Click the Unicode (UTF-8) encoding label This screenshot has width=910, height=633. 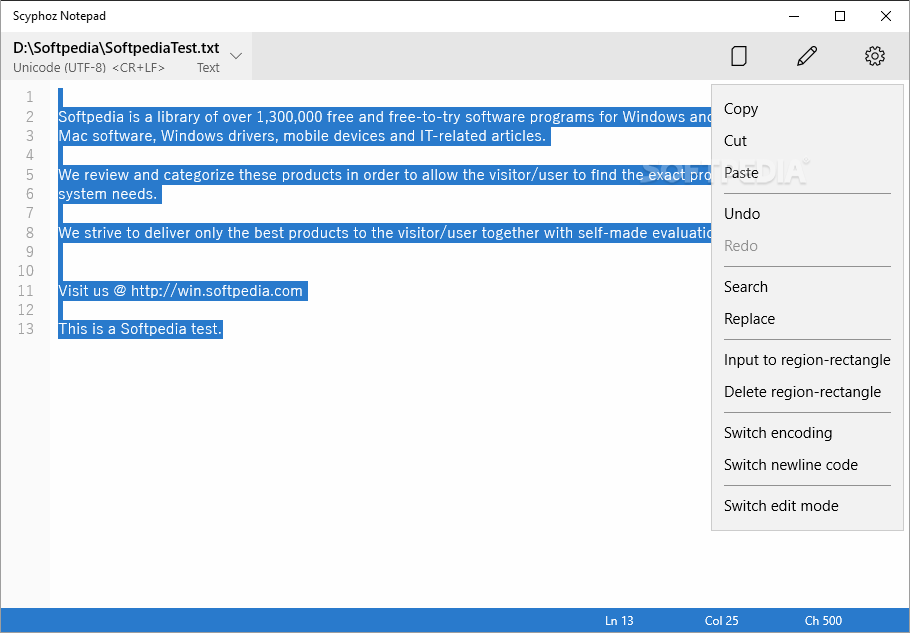pyautogui.click(x=59, y=68)
